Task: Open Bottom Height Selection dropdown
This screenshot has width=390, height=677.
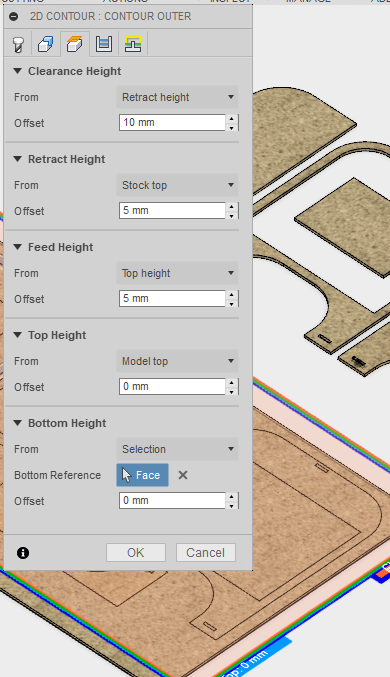Action: pos(177,449)
